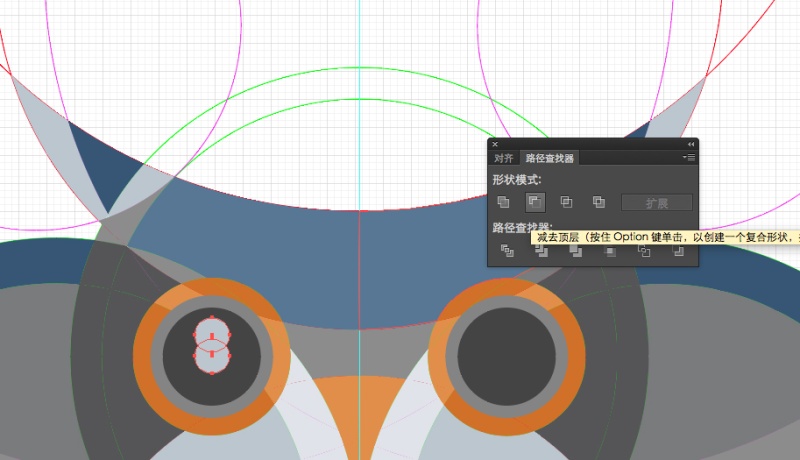This screenshot has height=460, width=800.
Task: Click the Minus Back pathfinder icon
Action: tap(678, 250)
